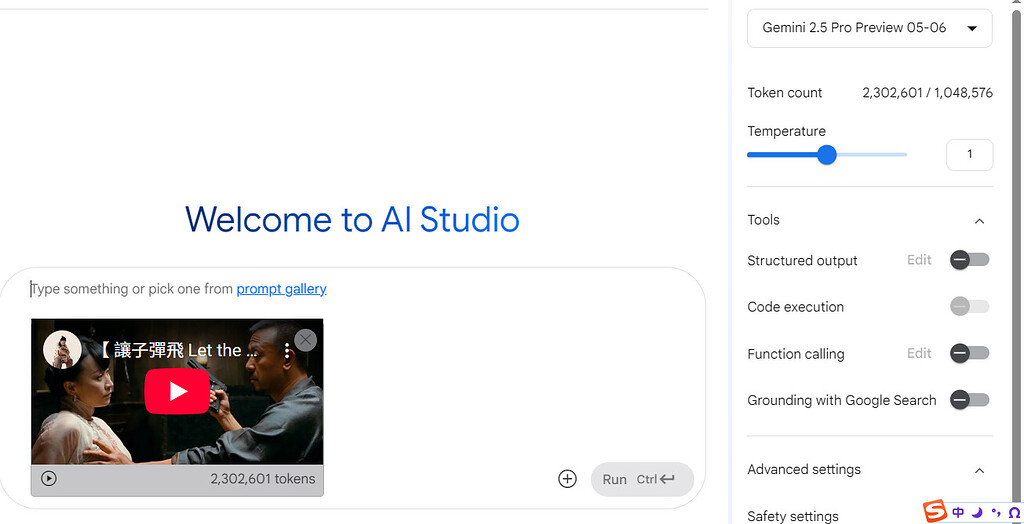1024x524 pixels.
Task: Click the moon icon in IME bar
Action: point(977,512)
